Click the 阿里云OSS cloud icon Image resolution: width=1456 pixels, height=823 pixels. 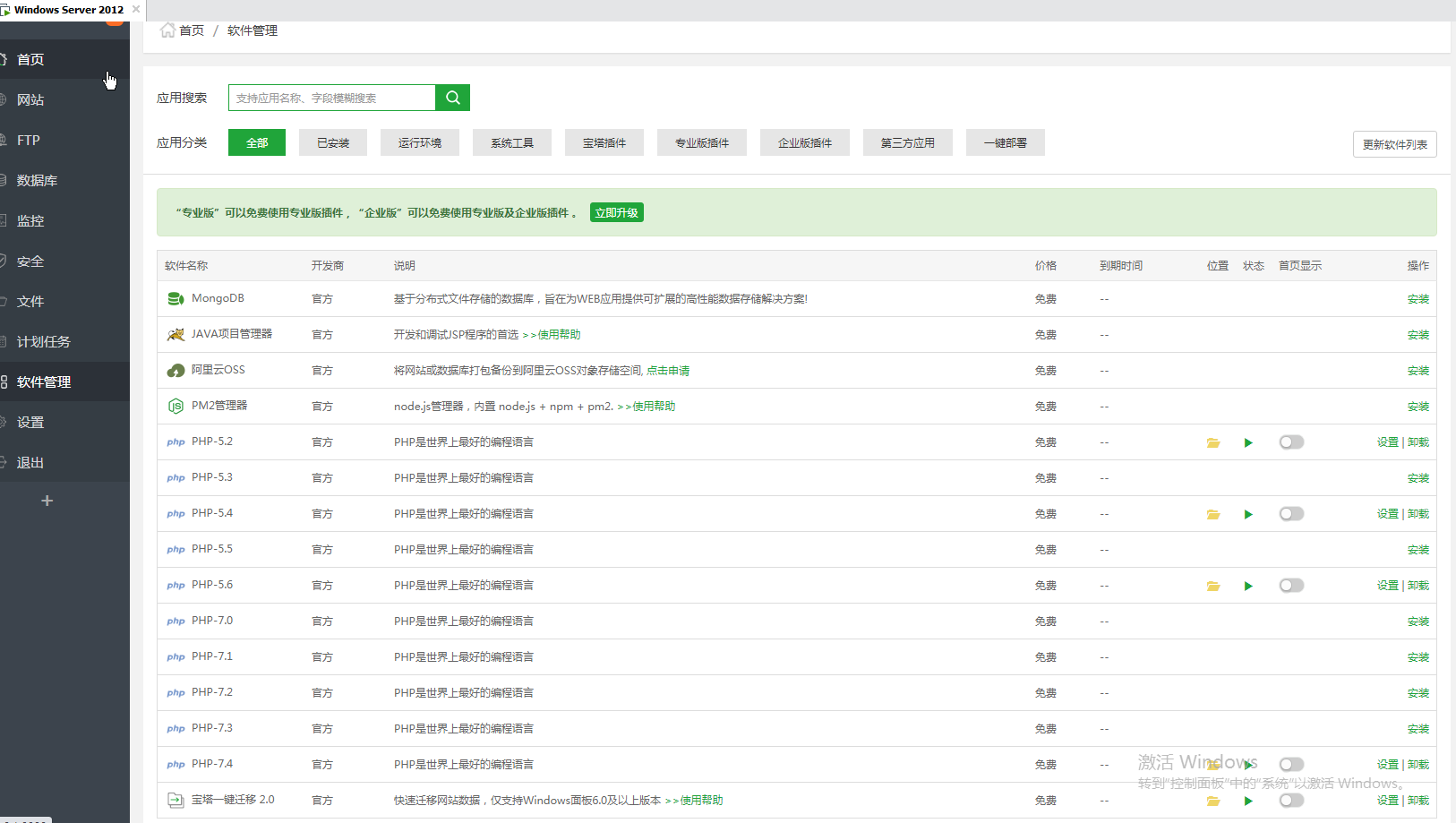(176, 370)
